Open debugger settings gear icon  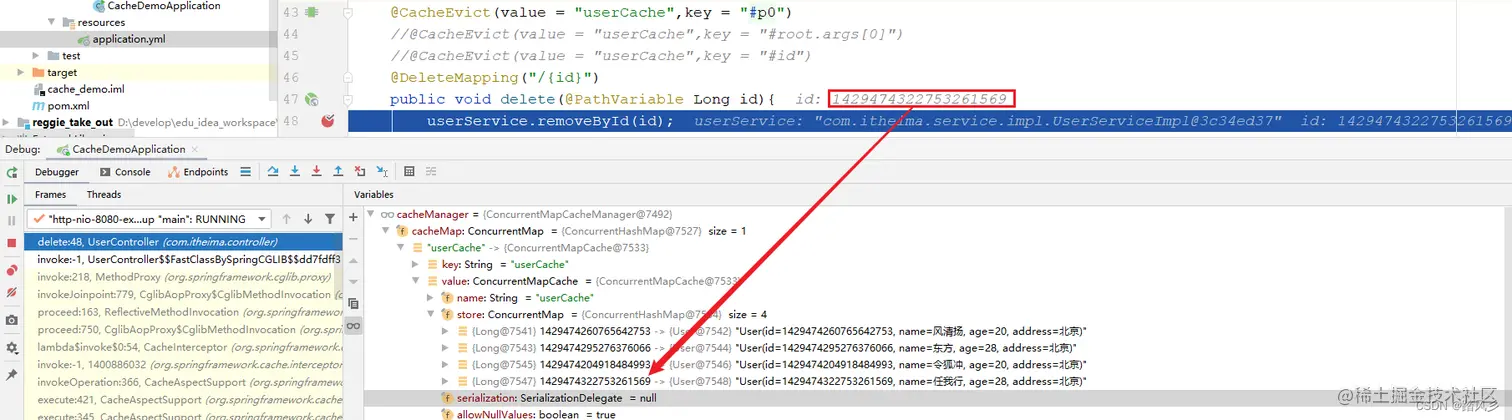click(x=12, y=347)
